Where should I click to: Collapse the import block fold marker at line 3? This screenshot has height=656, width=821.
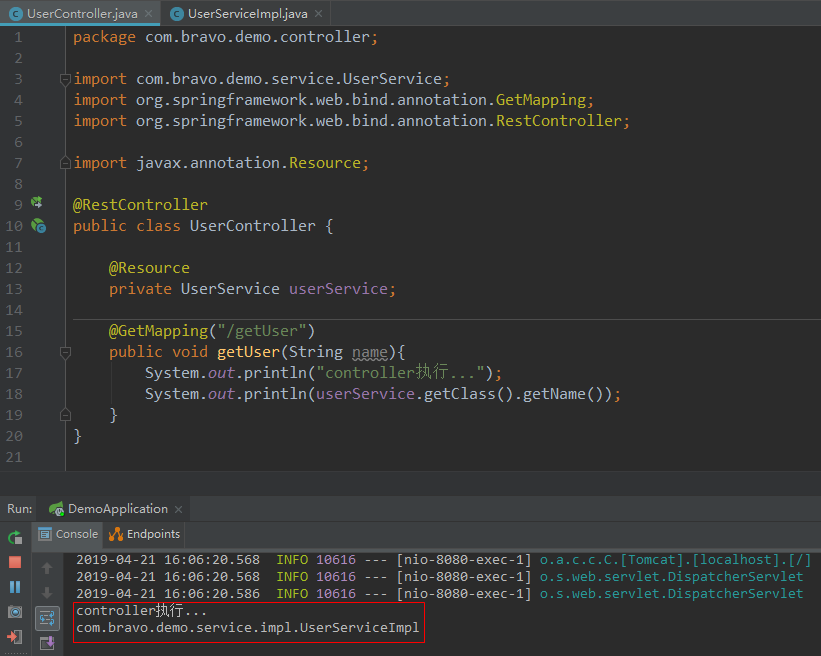[x=65, y=80]
